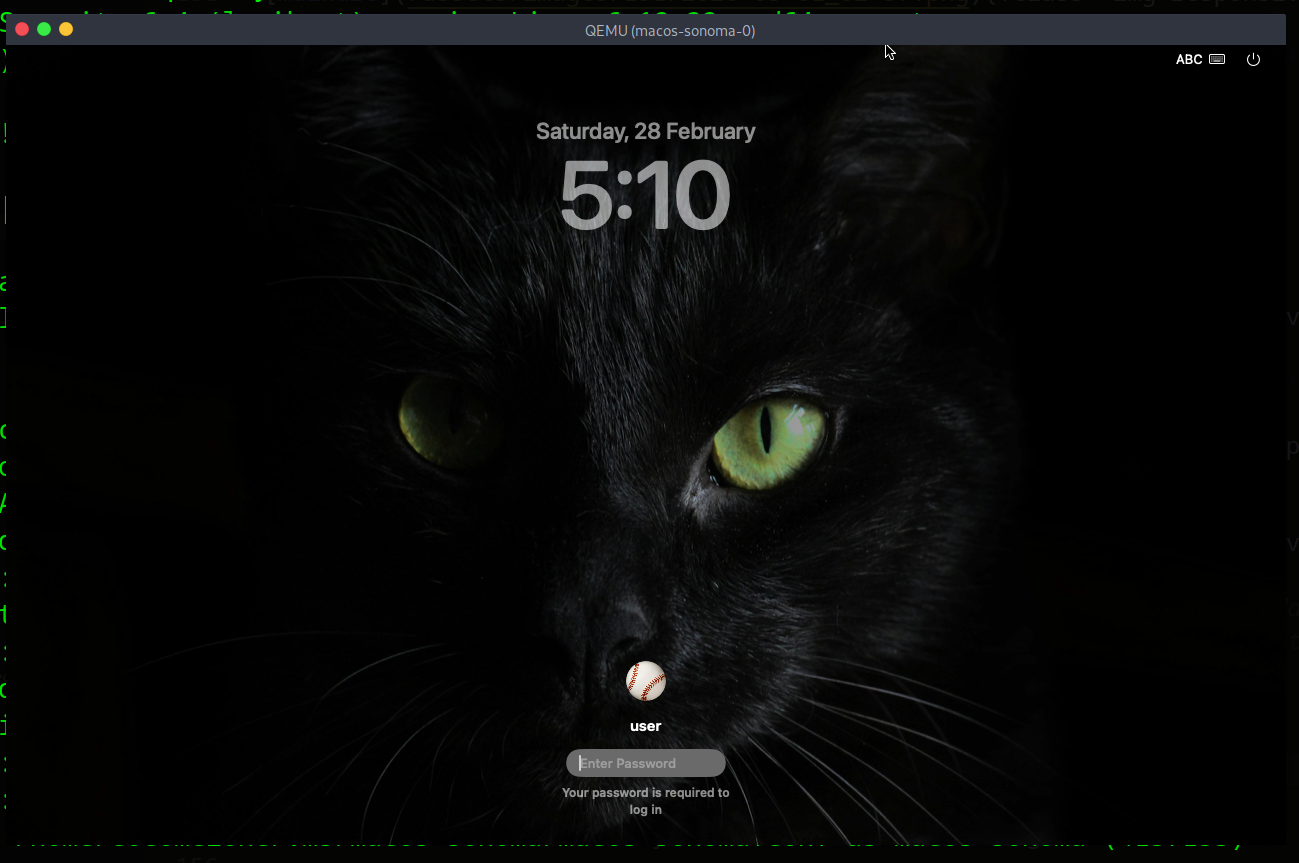Click the power symbol in the top corner
Viewport: 1299px width, 863px height.
click(x=1253, y=59)
